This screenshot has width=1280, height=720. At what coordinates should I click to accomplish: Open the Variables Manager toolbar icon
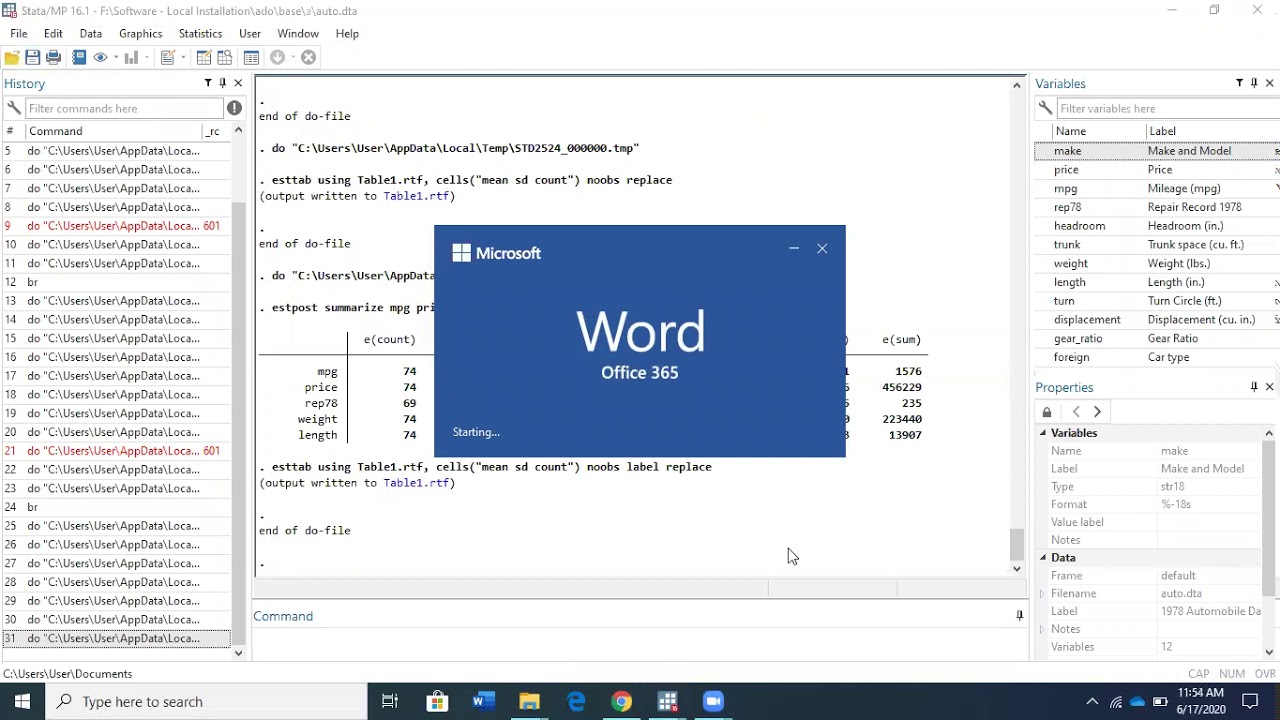(251, 58)
